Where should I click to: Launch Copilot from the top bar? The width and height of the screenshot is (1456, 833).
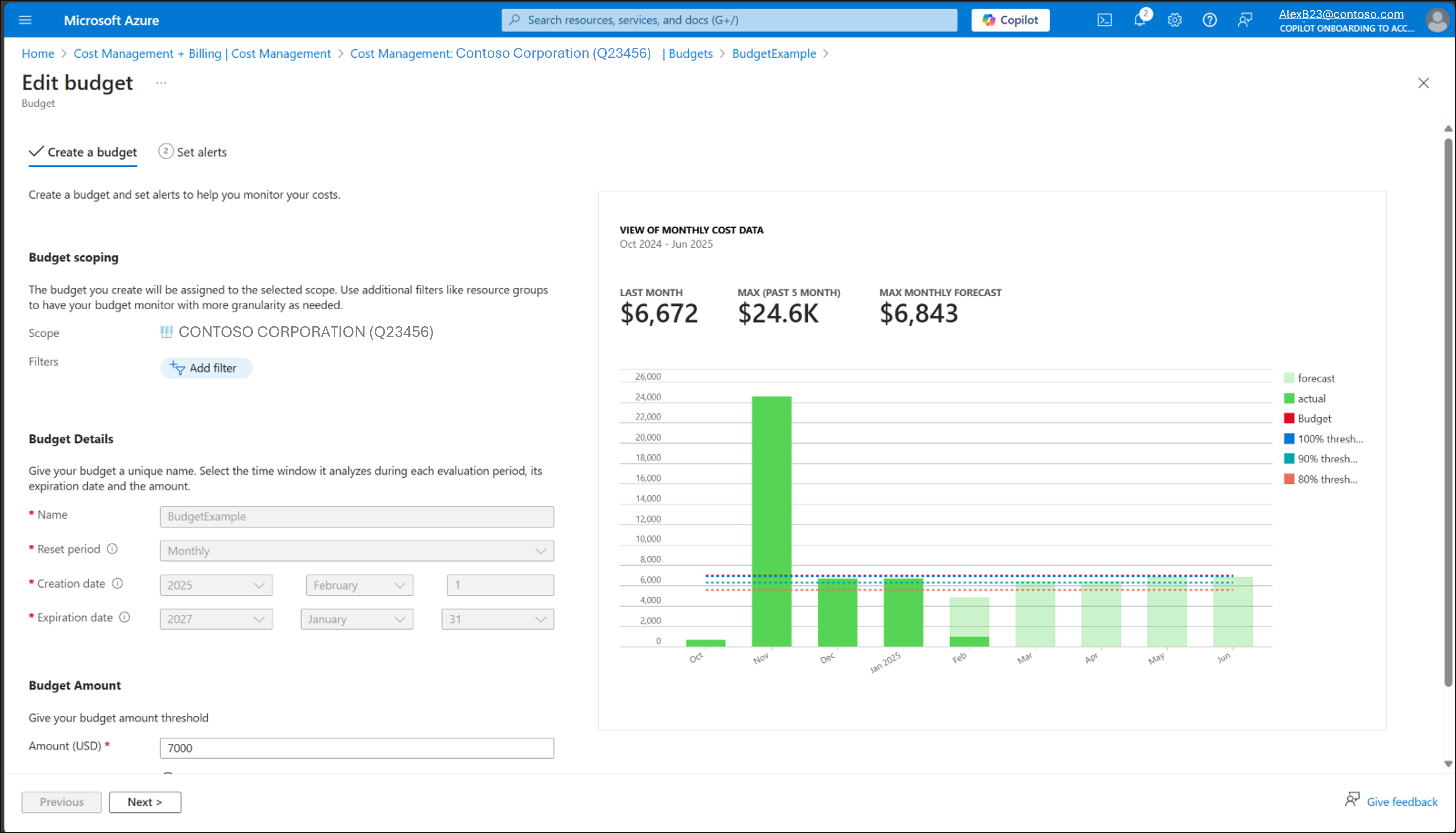click(x=1010, y=19)
